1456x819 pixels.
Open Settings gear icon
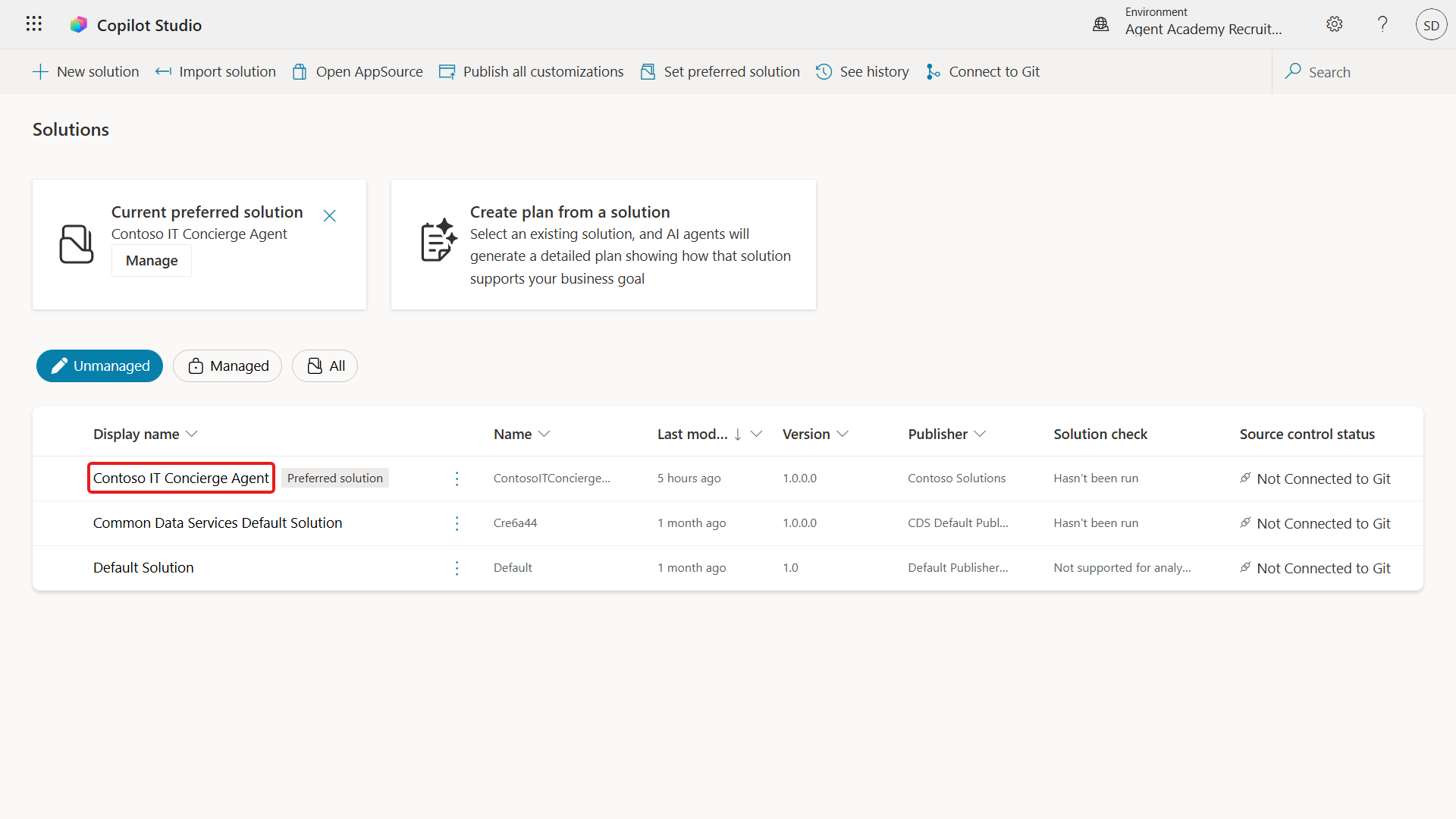click(x=1335, y=24)
